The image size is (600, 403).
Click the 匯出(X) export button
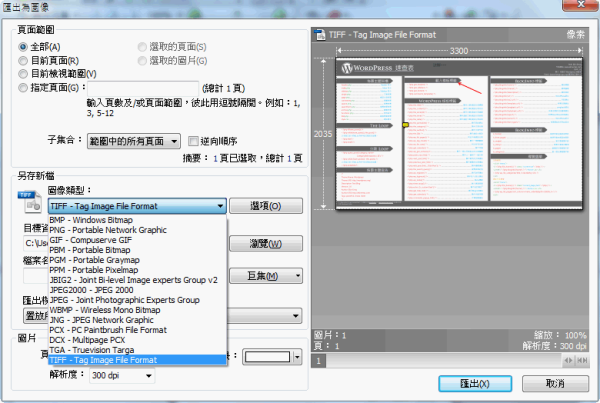coord(475,383)
